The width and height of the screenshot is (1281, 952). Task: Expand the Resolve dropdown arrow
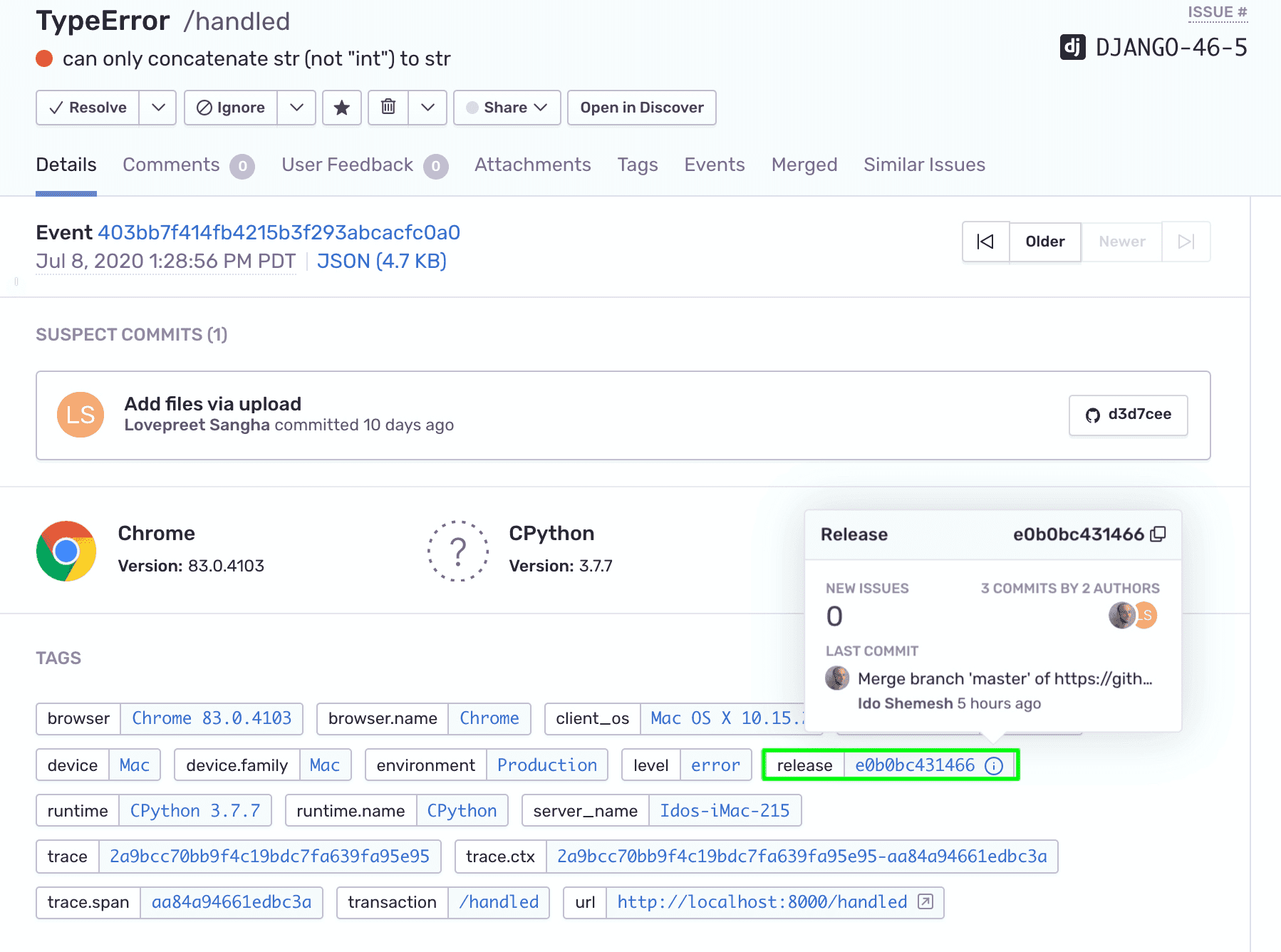coord(158,108)
